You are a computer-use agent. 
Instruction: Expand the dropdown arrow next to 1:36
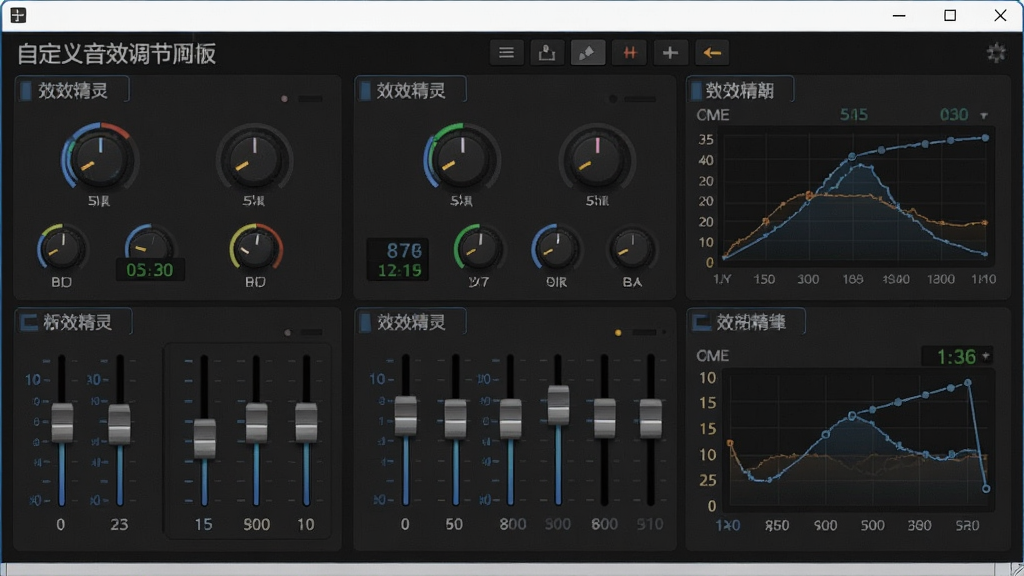986,356
